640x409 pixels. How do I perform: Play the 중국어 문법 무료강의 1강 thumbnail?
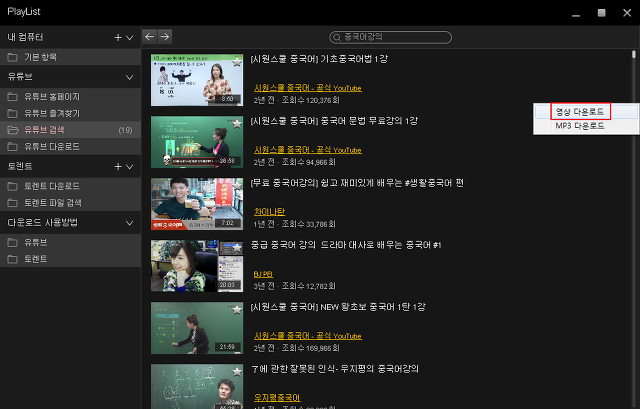(197, 142)
